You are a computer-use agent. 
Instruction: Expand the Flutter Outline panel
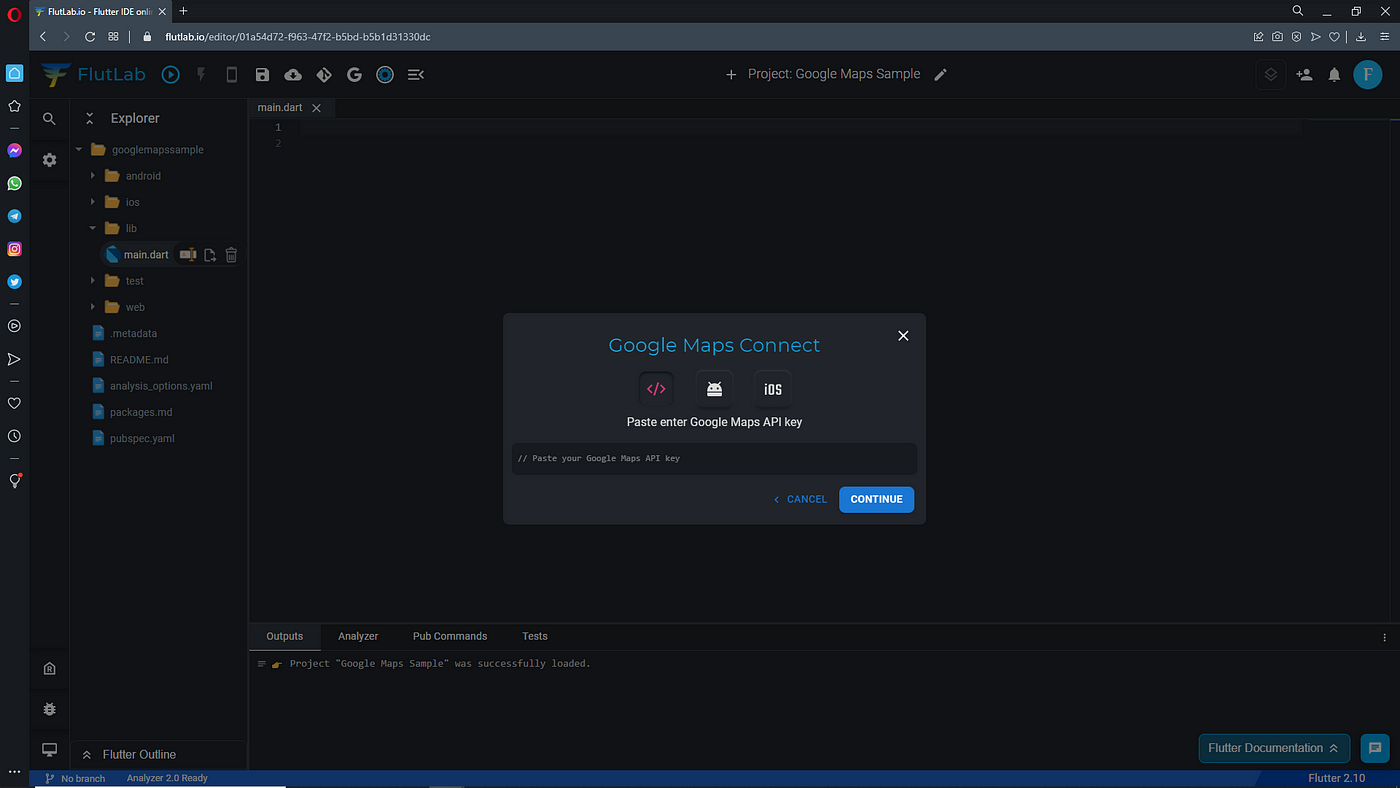coord(87,755)
